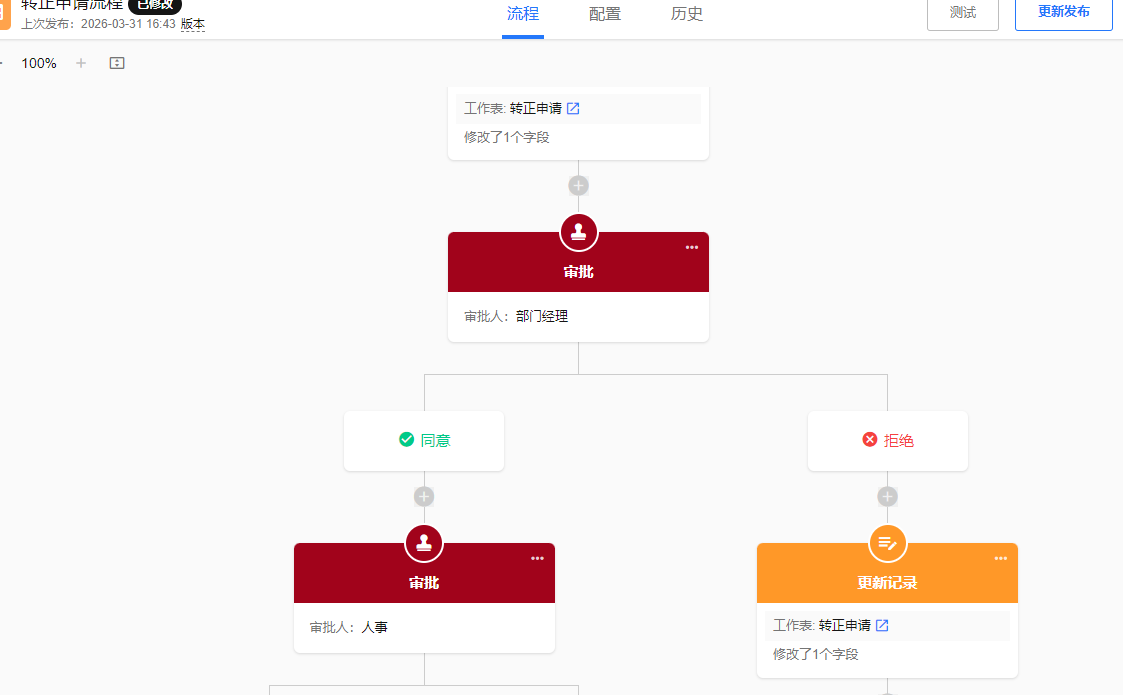Click the 100% zoom level control
The height and width of the screenshot is (695, 1123).
[37, 62]
